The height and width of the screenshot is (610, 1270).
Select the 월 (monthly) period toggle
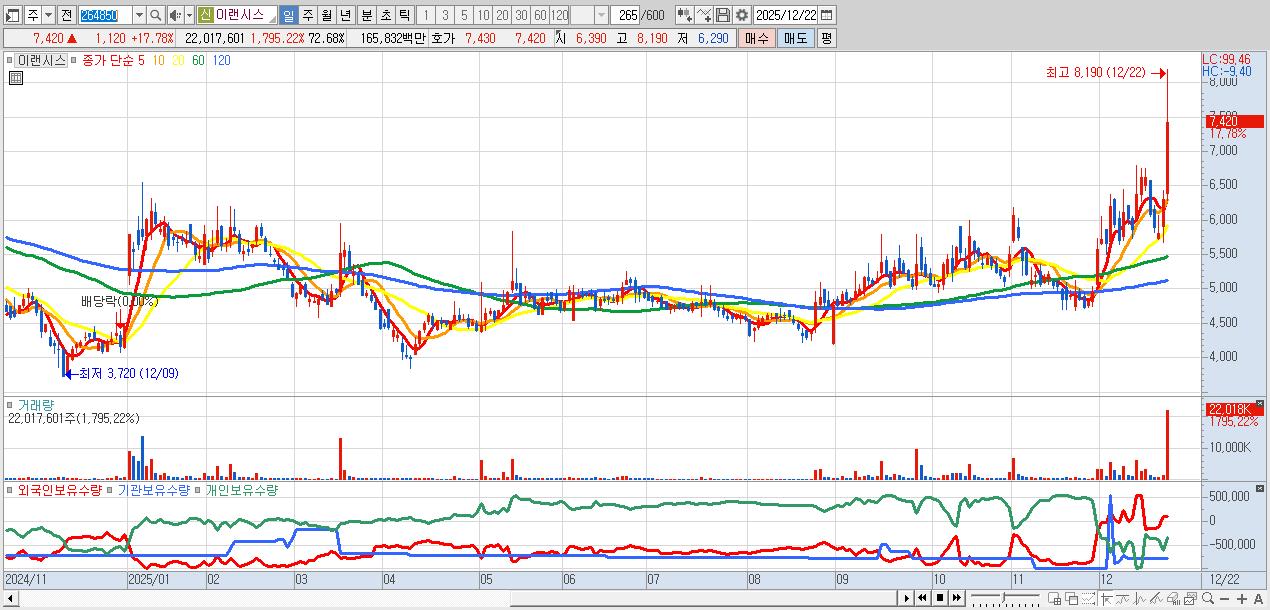[x=326, y=16]
